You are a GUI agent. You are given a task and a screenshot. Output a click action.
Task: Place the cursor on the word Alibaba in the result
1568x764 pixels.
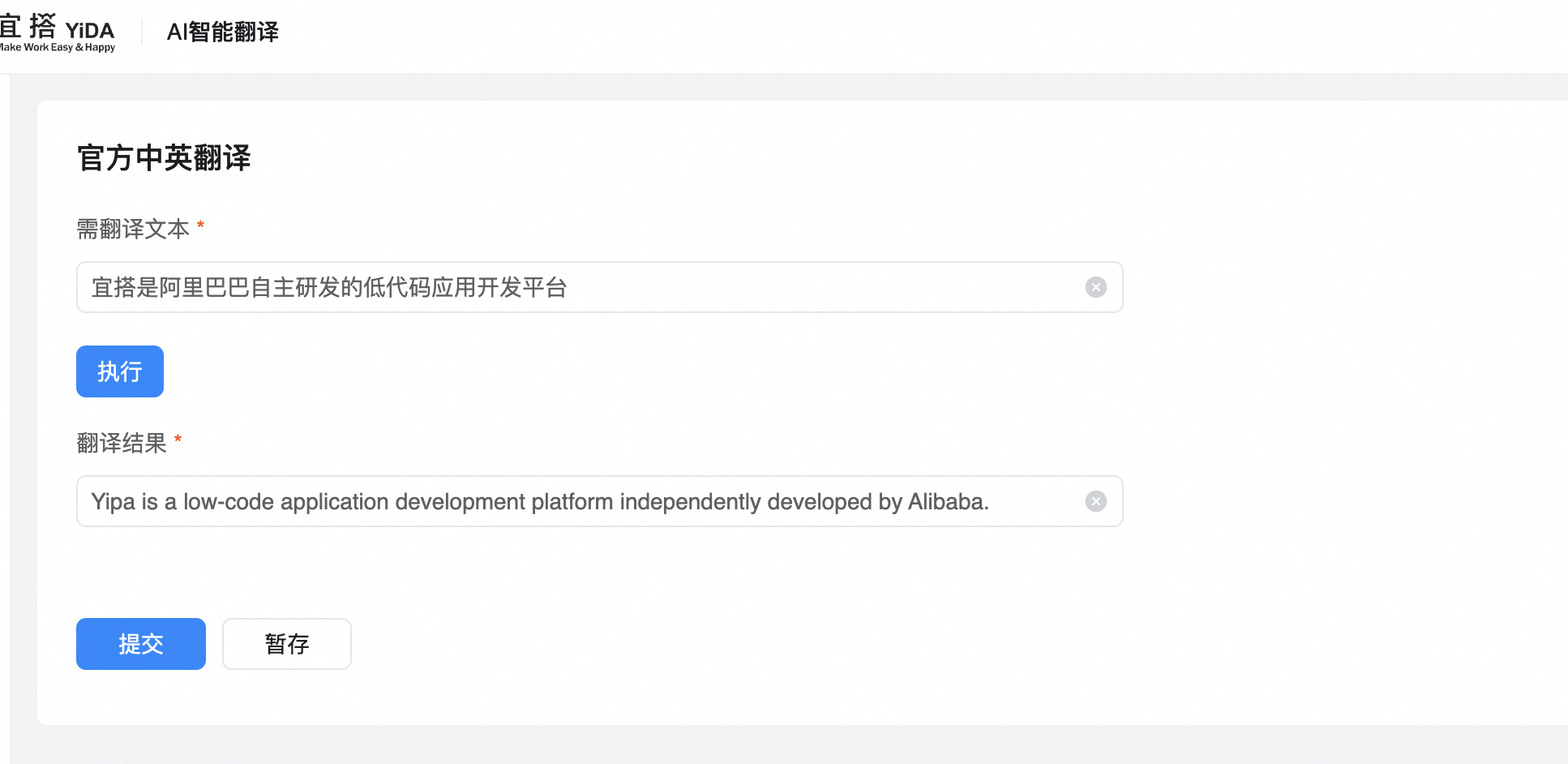click(946, 502)
